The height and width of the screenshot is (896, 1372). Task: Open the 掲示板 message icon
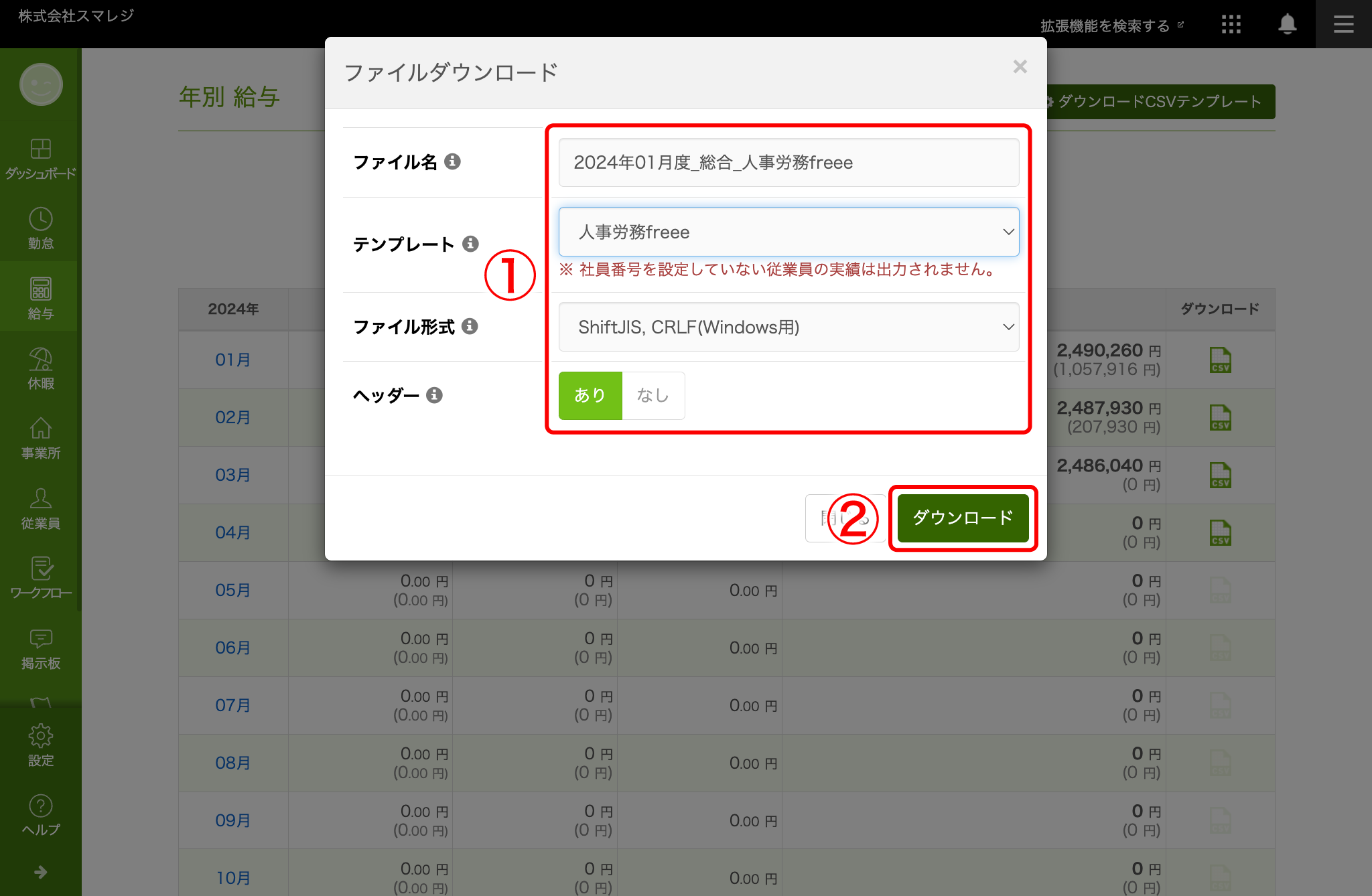40,639
